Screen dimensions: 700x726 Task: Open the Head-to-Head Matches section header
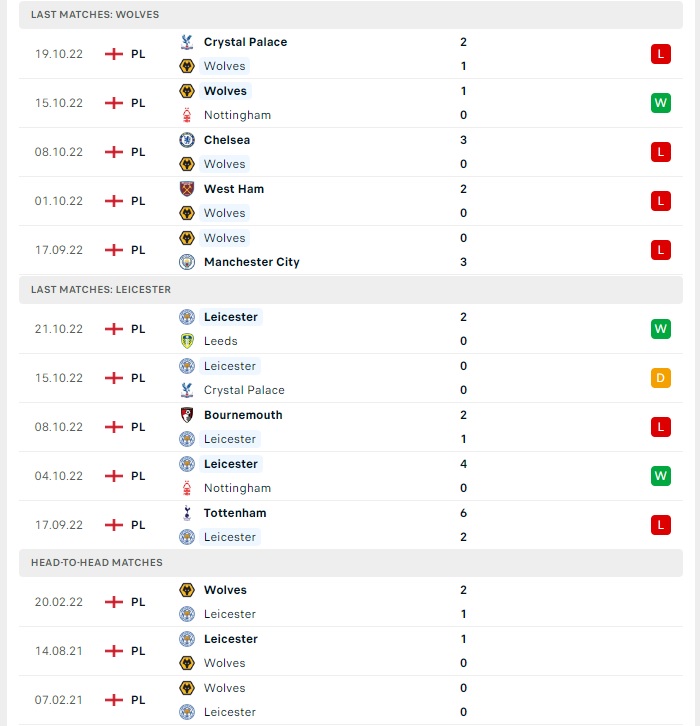click(350, 563)
